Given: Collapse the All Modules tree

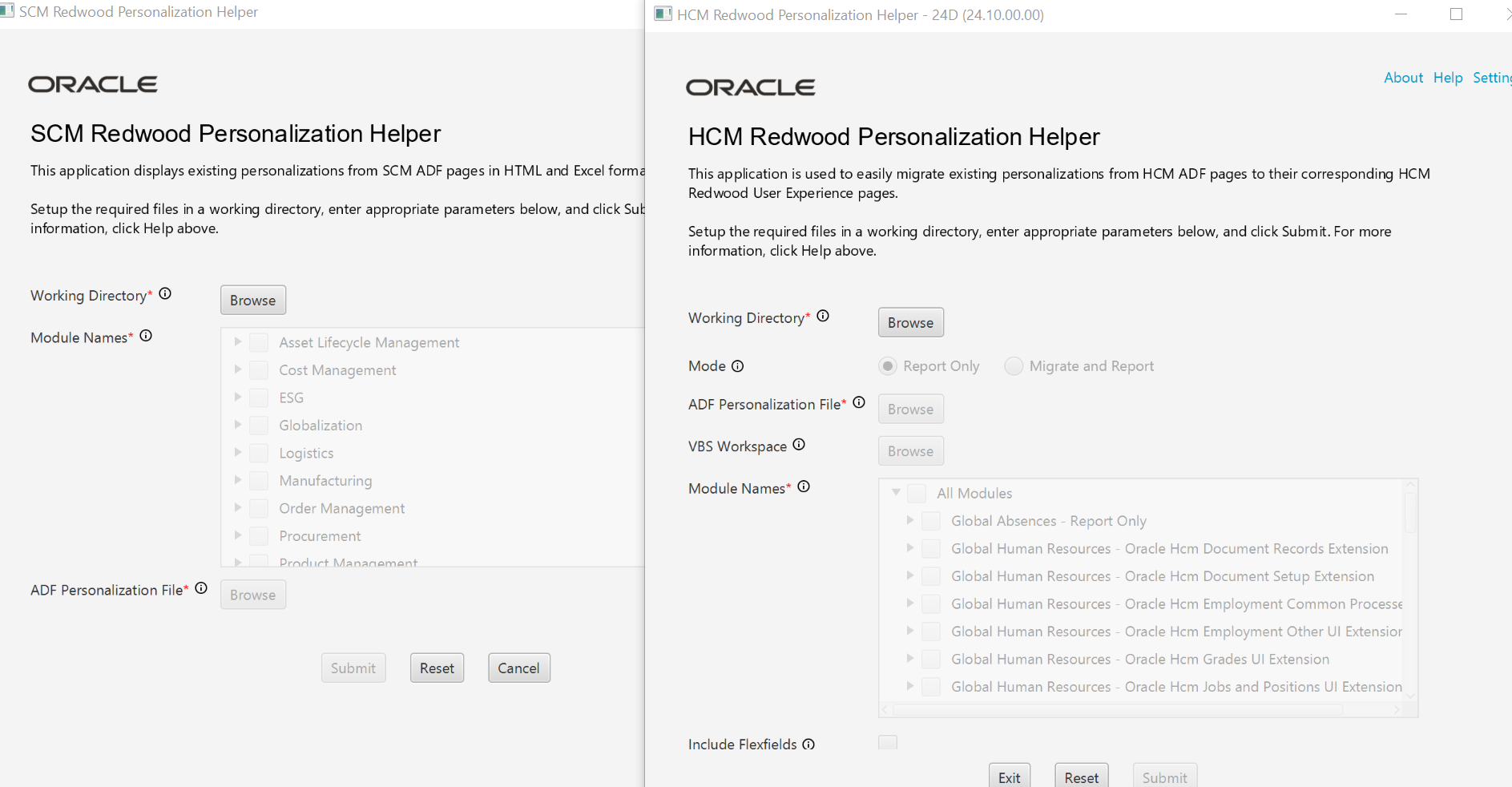Looking at the screenshot, I should pyautogui.click(x=895, y=493).
